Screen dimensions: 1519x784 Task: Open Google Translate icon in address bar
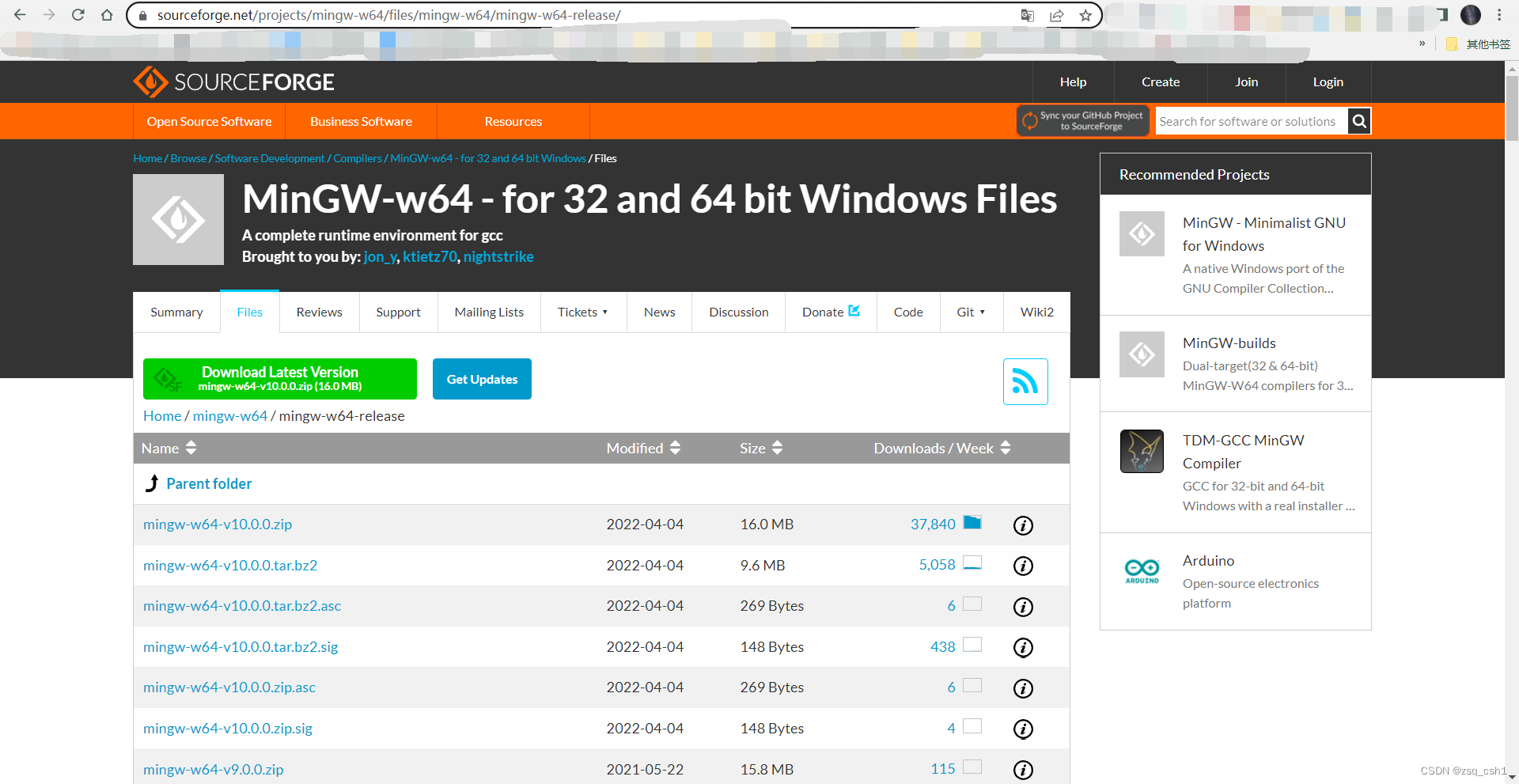[1027, 15]
